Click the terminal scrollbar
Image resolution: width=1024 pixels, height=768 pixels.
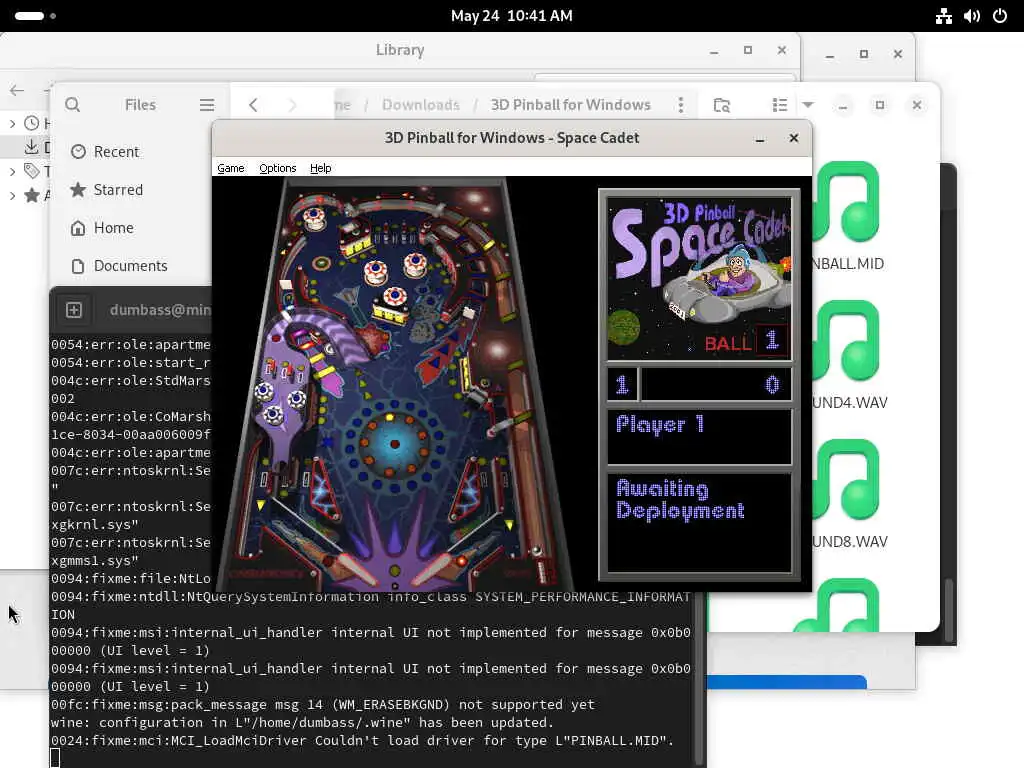click(x=699, y=679)
